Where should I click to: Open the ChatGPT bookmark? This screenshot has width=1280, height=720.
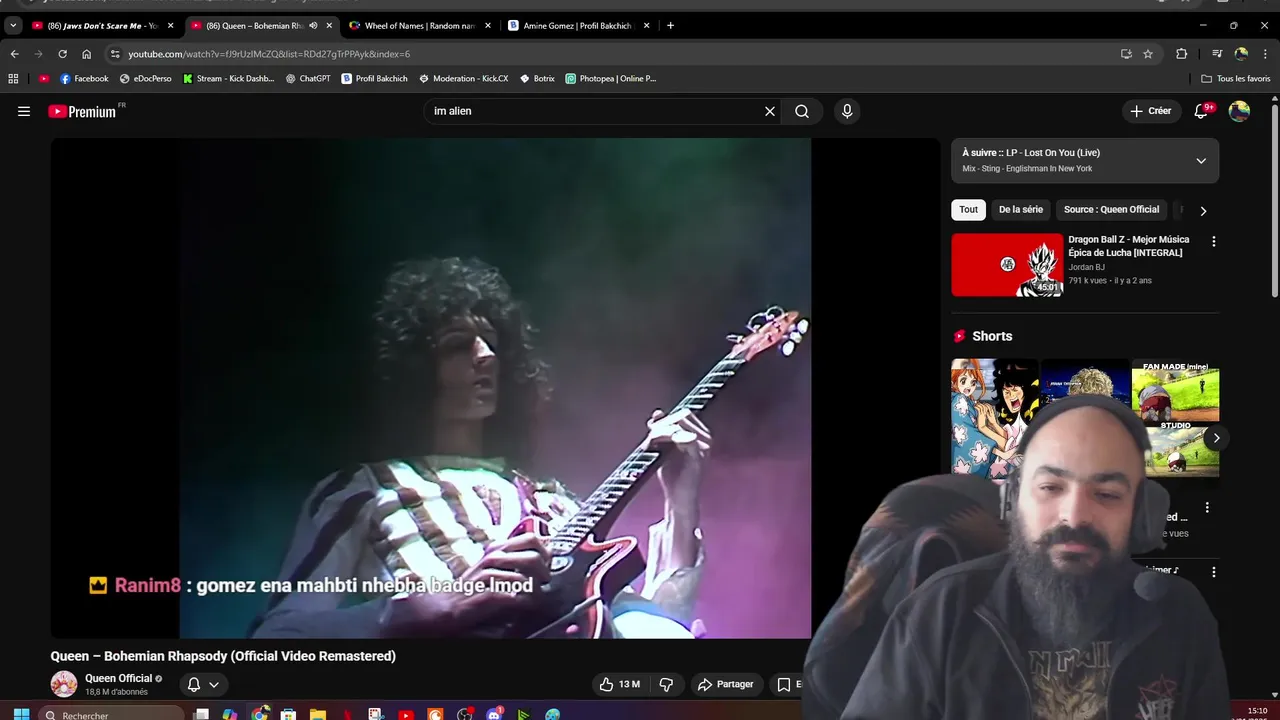pos(308,78)
